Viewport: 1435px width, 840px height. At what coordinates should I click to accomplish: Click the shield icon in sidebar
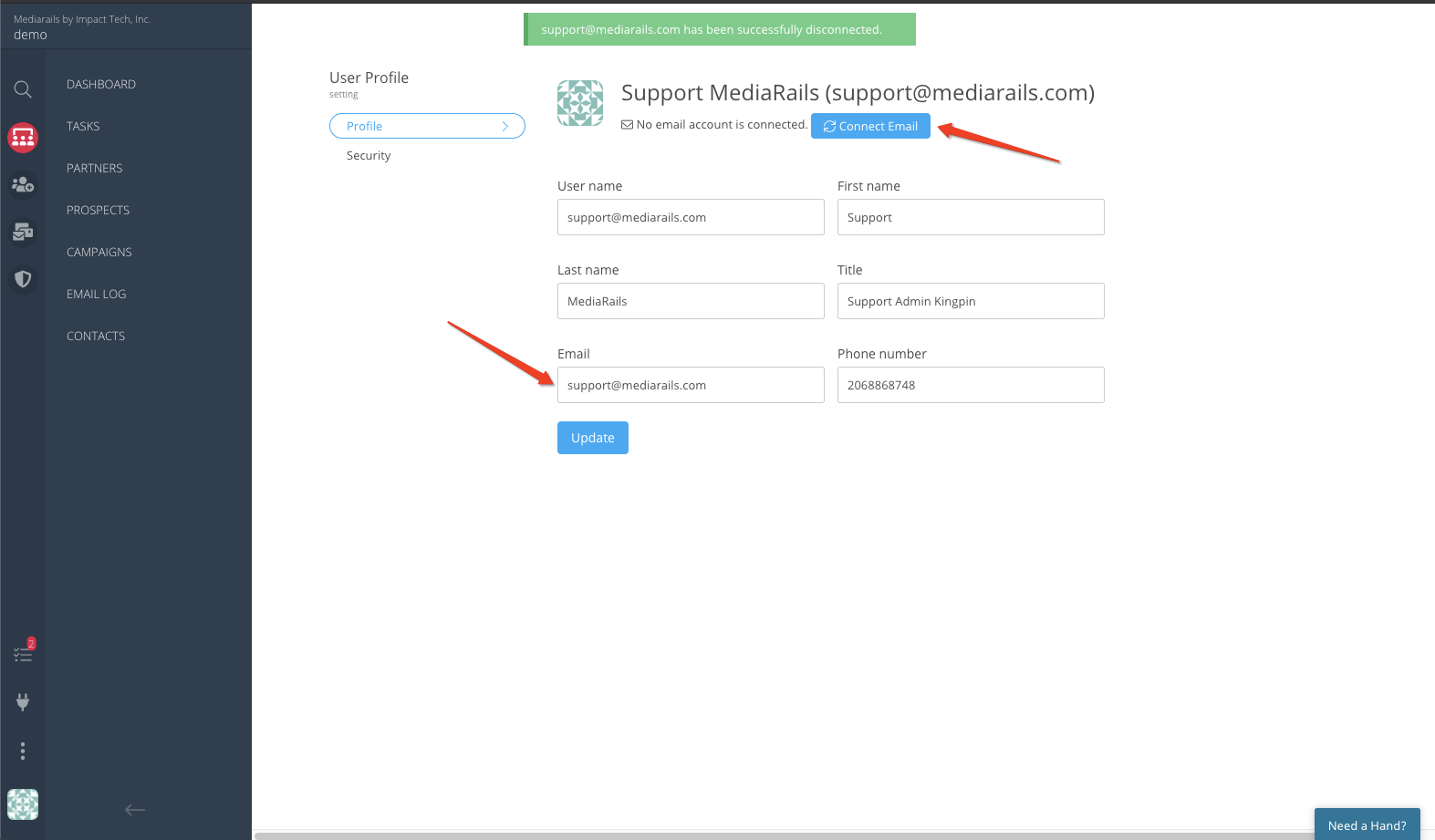pyautogui.click(x=23, y=279)
